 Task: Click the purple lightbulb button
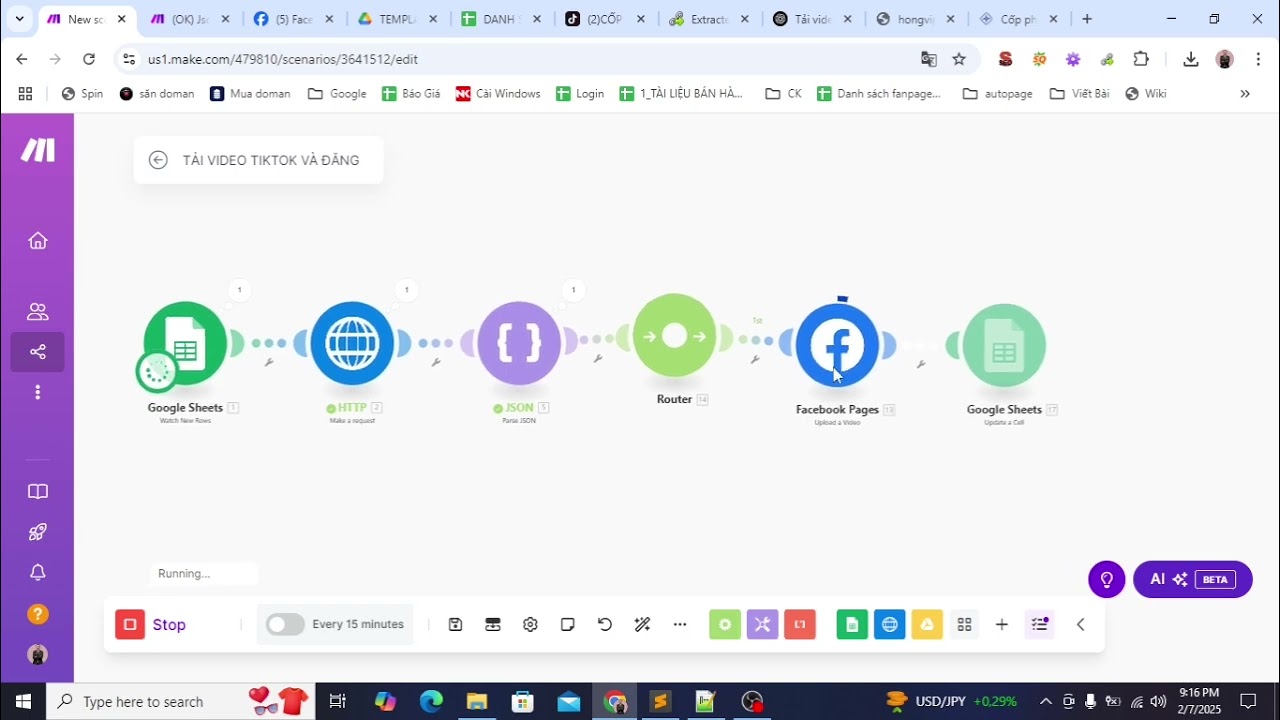coord(1107,579)
